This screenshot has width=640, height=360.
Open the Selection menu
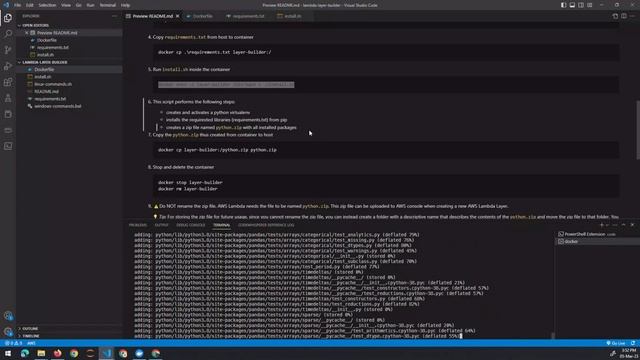pyautogui.click(x=47, y=5)
